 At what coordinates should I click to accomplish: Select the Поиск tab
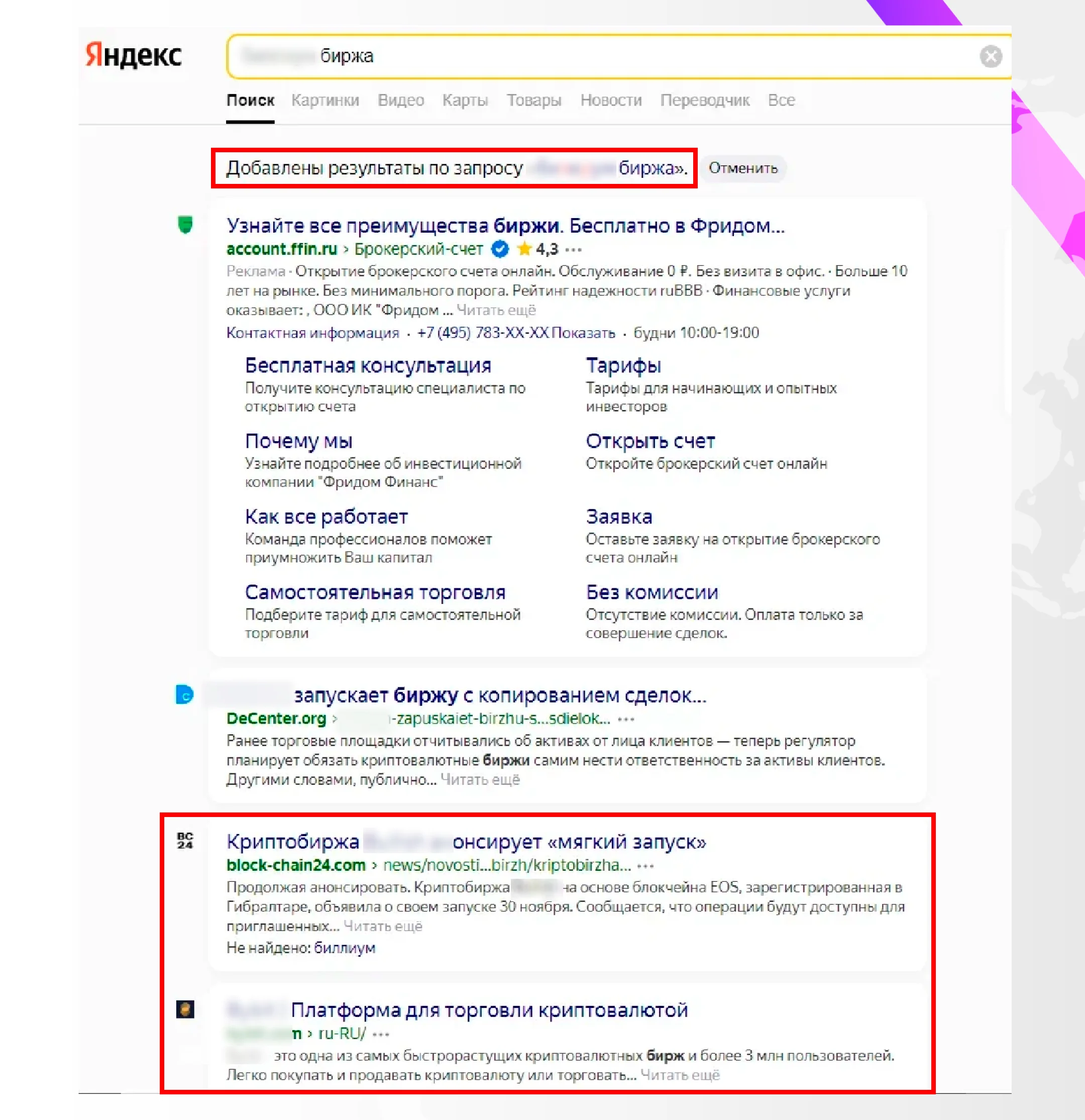250,100
